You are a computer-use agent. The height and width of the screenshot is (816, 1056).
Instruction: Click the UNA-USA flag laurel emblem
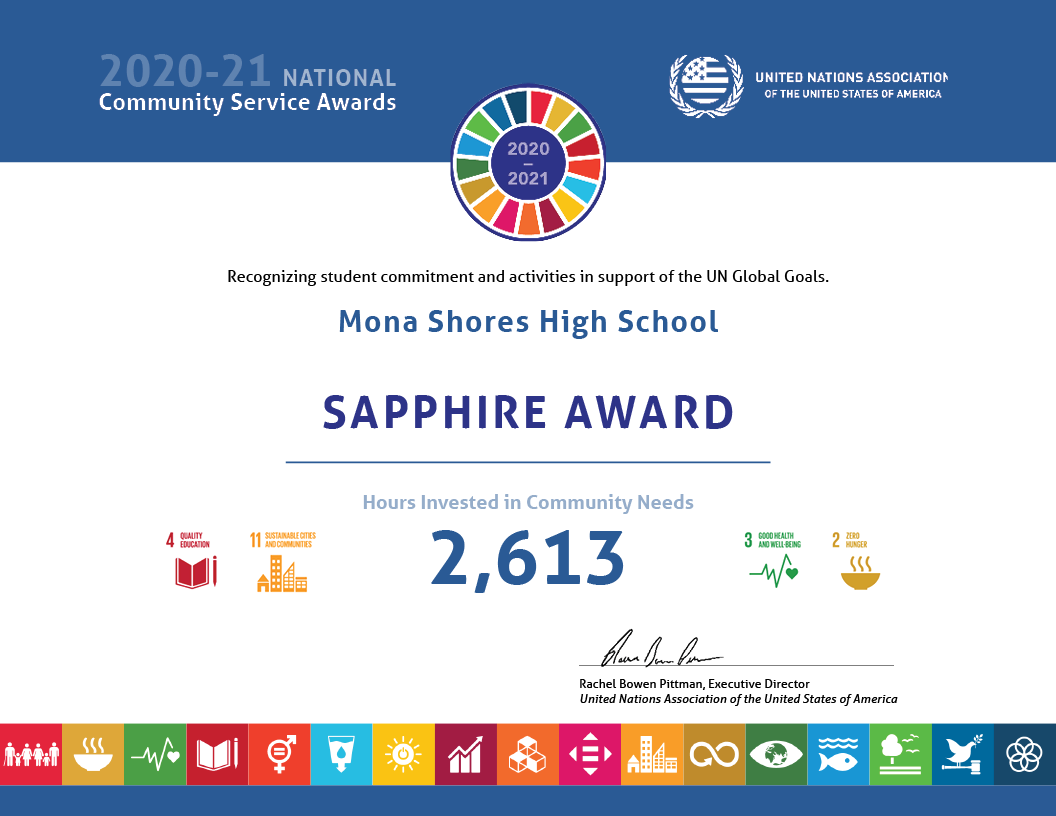[x=706, y=86]
